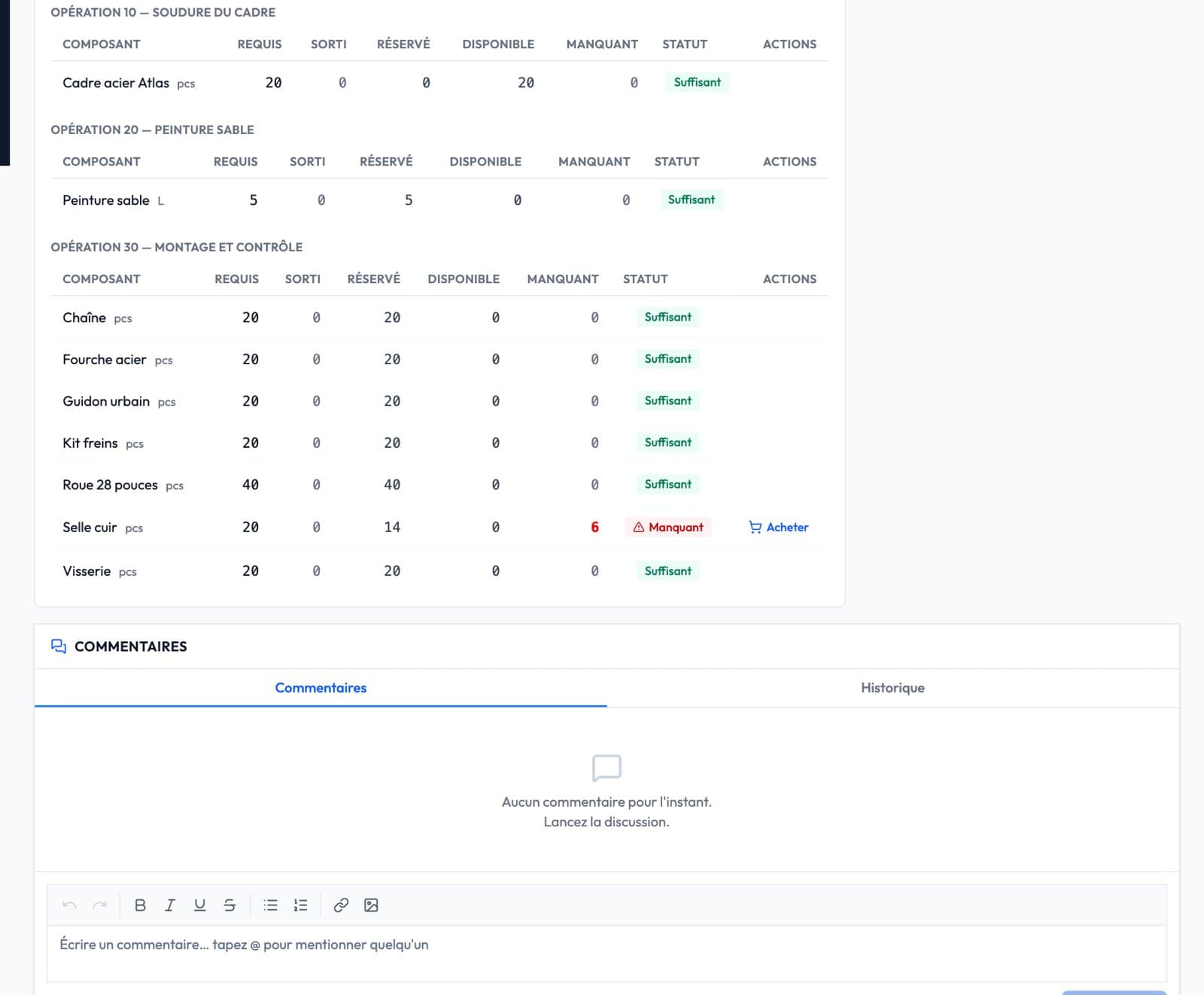Click the Kit freins component name

(90, 443)
